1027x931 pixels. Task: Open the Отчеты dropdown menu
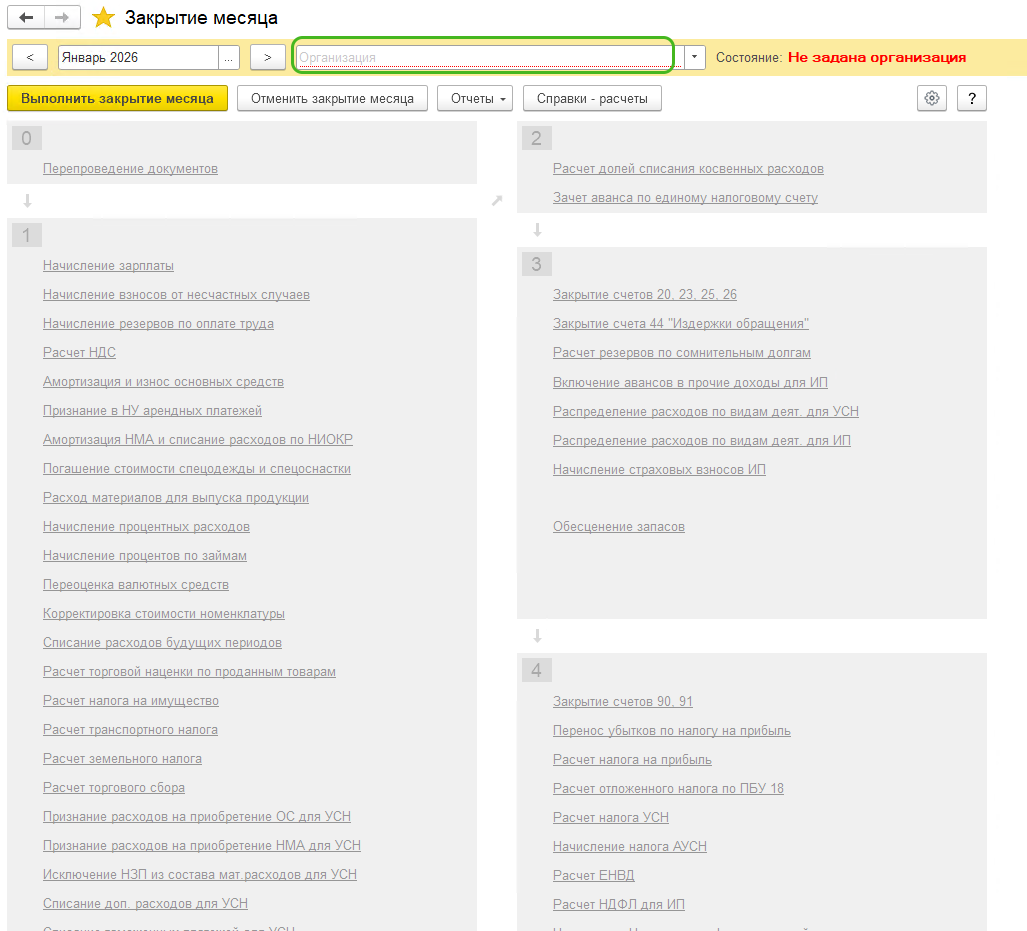pyautogui.click(x=475, y=98)
